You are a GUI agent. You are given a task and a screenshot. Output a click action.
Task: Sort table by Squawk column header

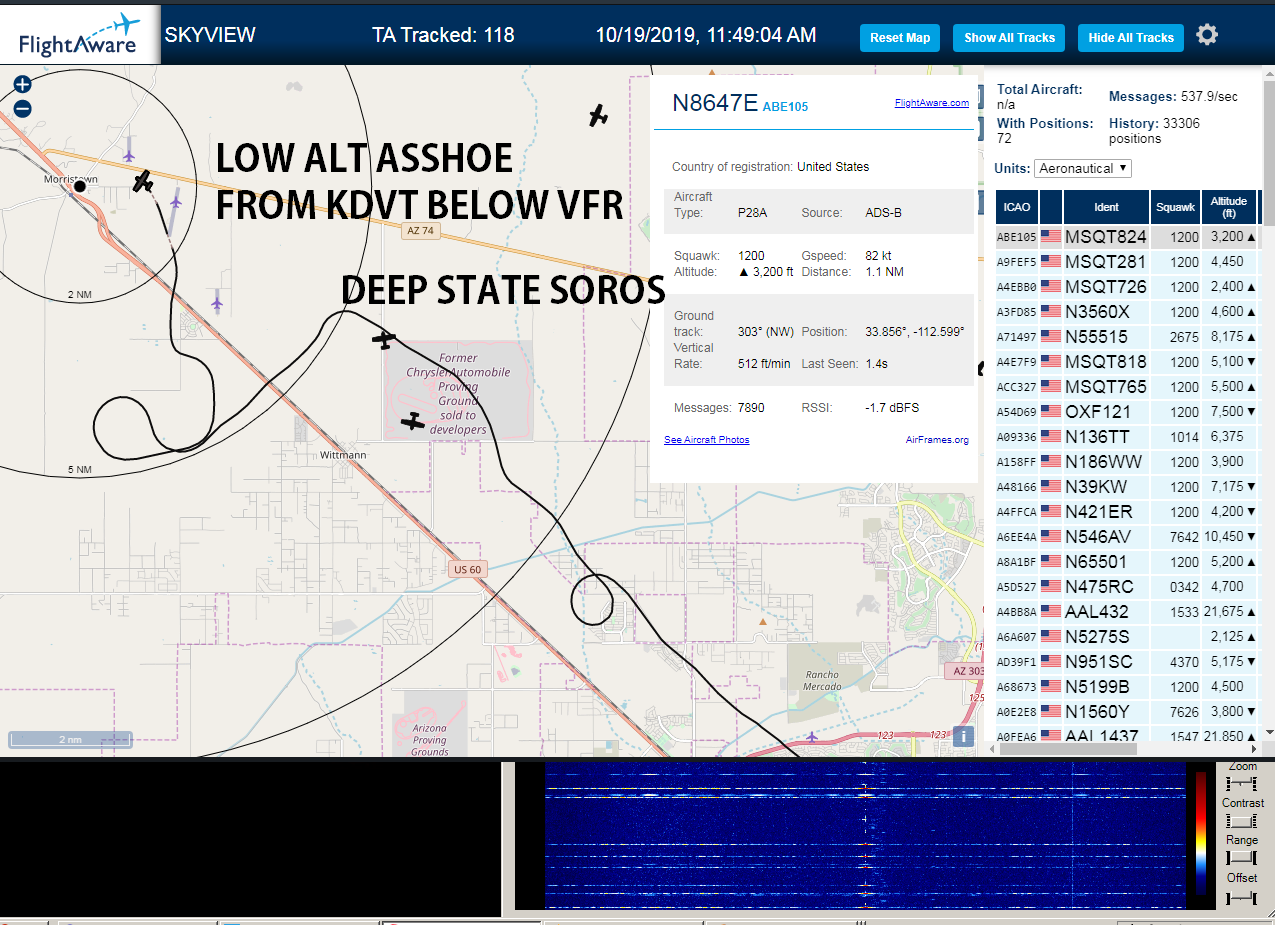coord(1175,207)
